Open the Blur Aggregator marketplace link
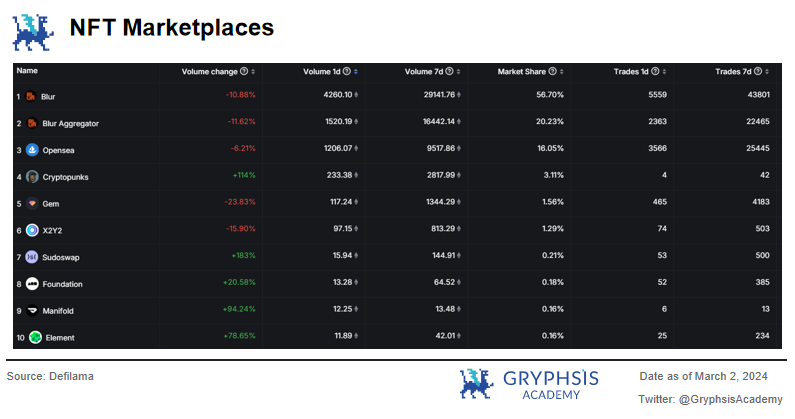Screen dimensions: 795x419 tap(70, 123)
